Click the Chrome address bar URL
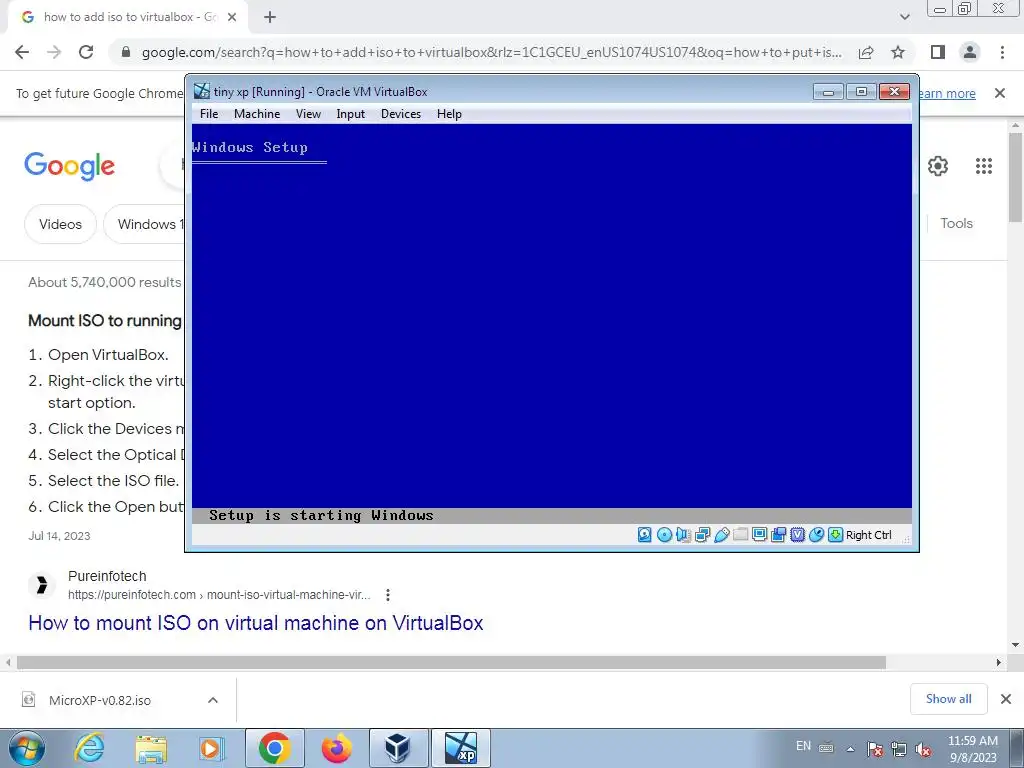This screenshot has height=768, width=1024. pyautogui.click(x=491, y=52)
